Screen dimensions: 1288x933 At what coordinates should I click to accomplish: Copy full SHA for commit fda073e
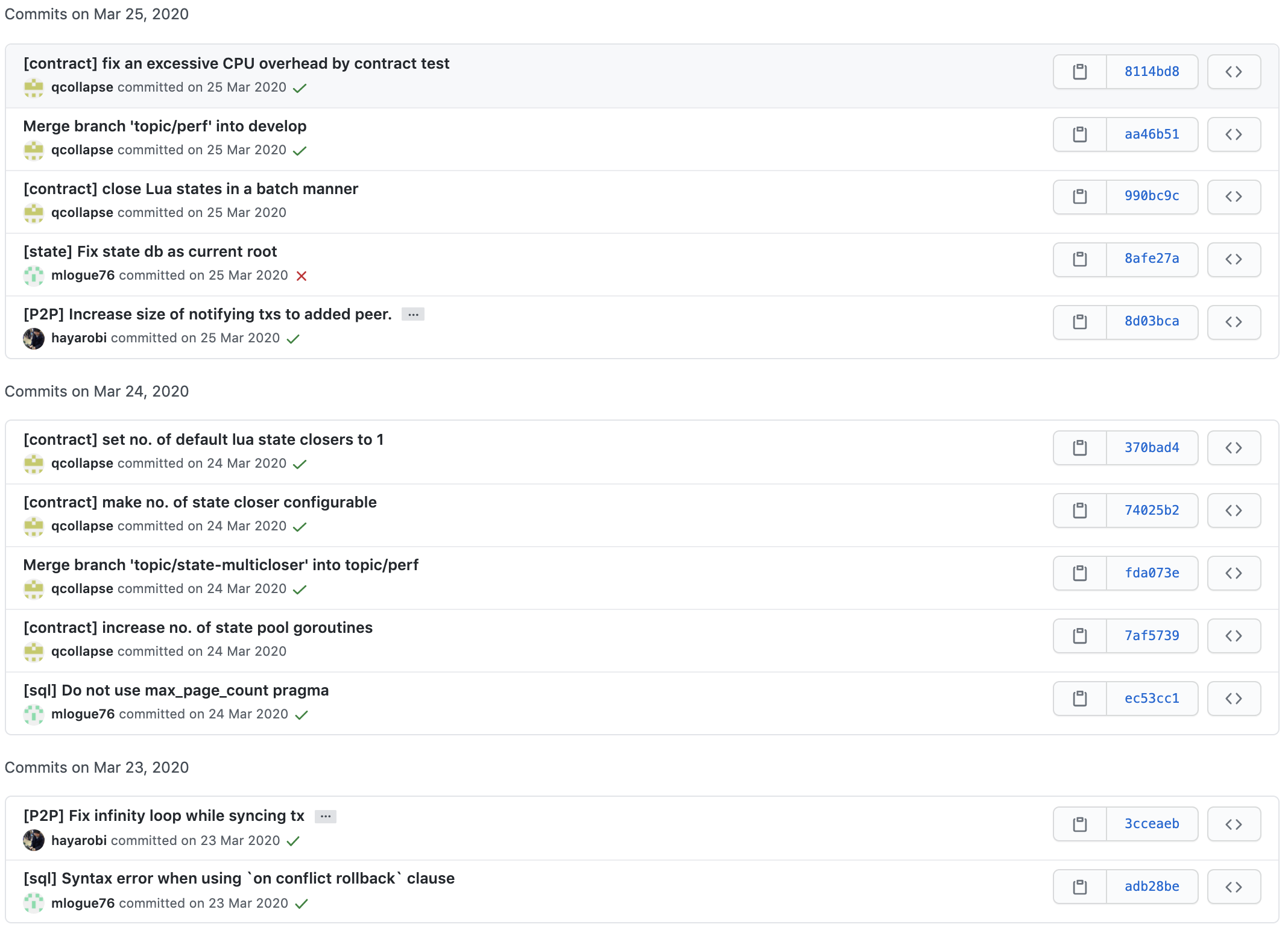click(x=1079, y=573)
